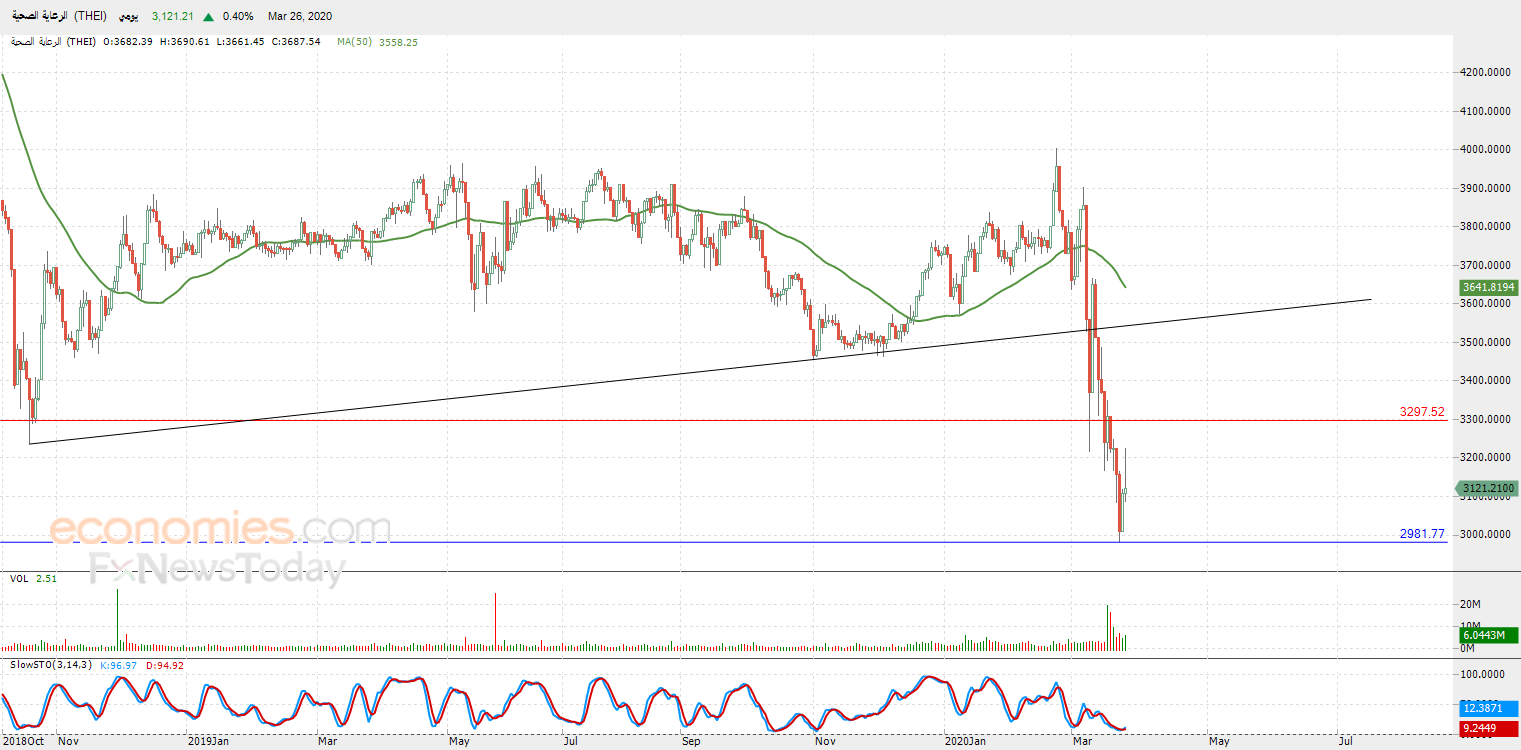Viewport: 1521px width, 750px height.
Task: Click the Sep date axis label
Action: (x=690, y=742)
